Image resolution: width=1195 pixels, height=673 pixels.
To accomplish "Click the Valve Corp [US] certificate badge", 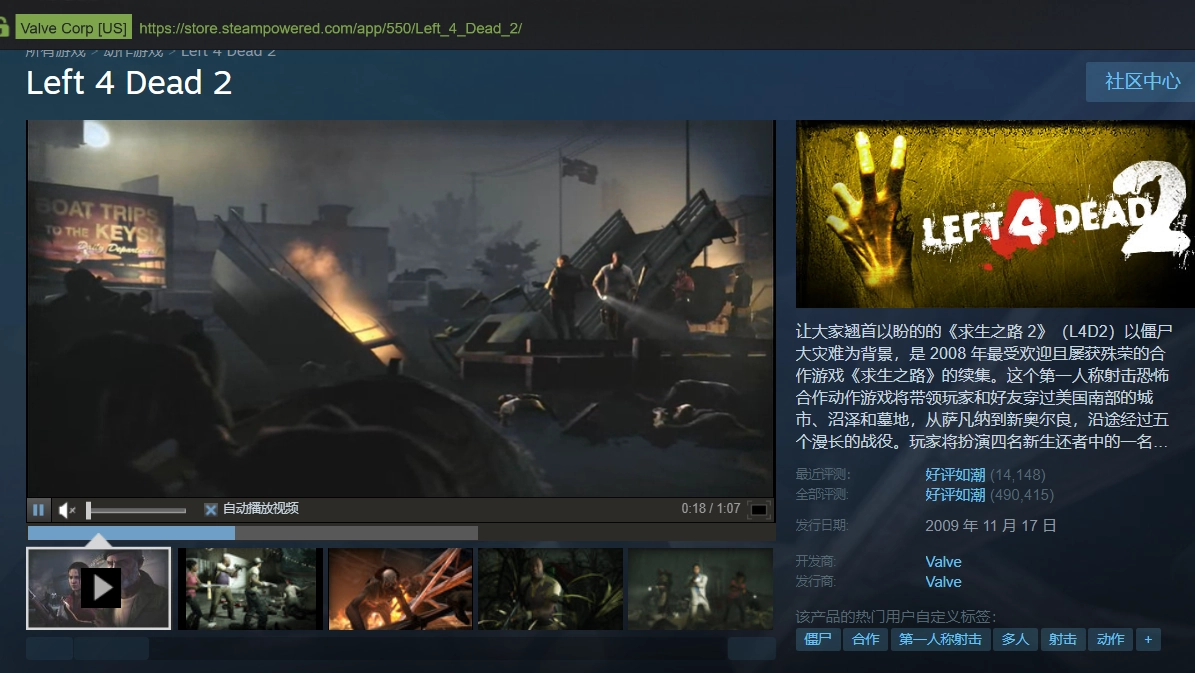I will pyautogui.click(x=73, y=28).
